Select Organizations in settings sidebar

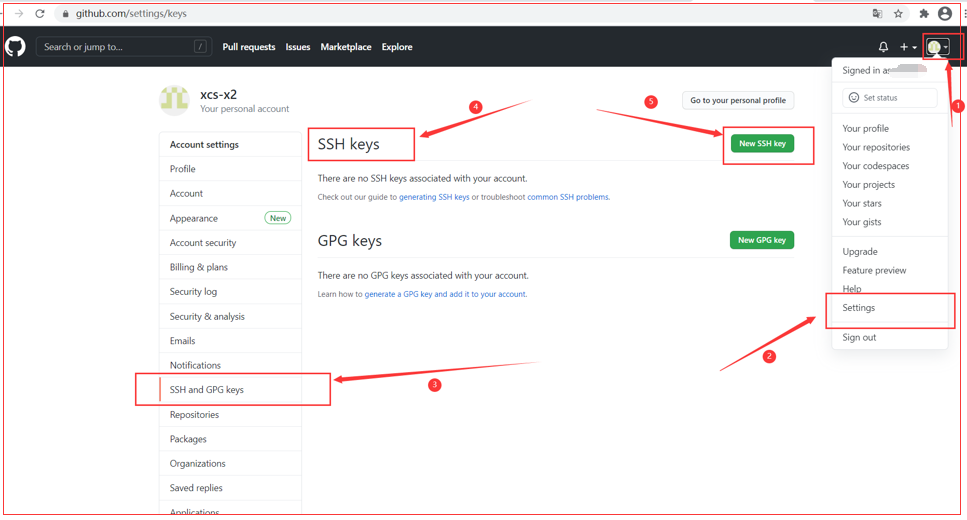[230, 464]
